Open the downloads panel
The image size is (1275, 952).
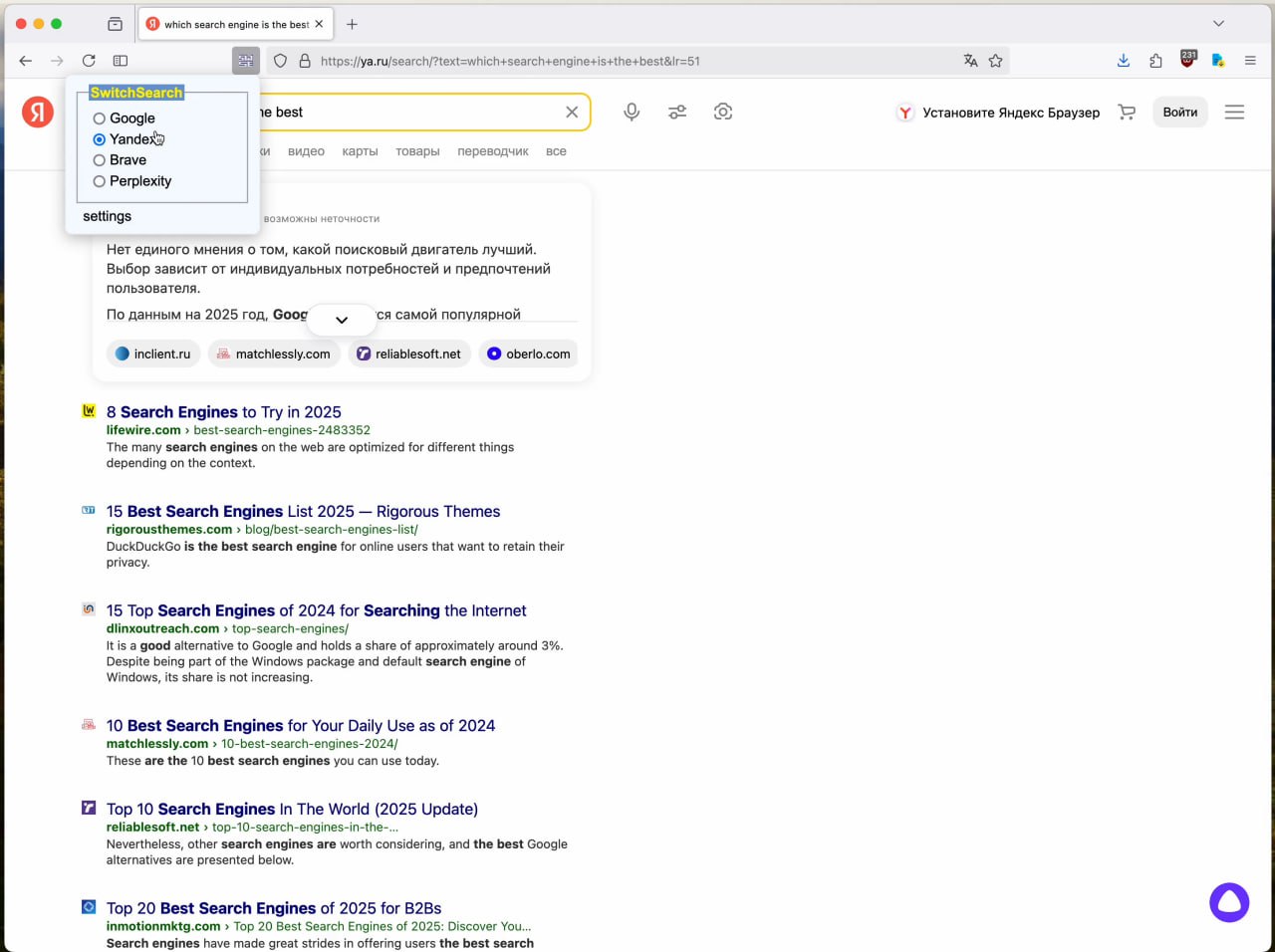[x=1124, y=61]
